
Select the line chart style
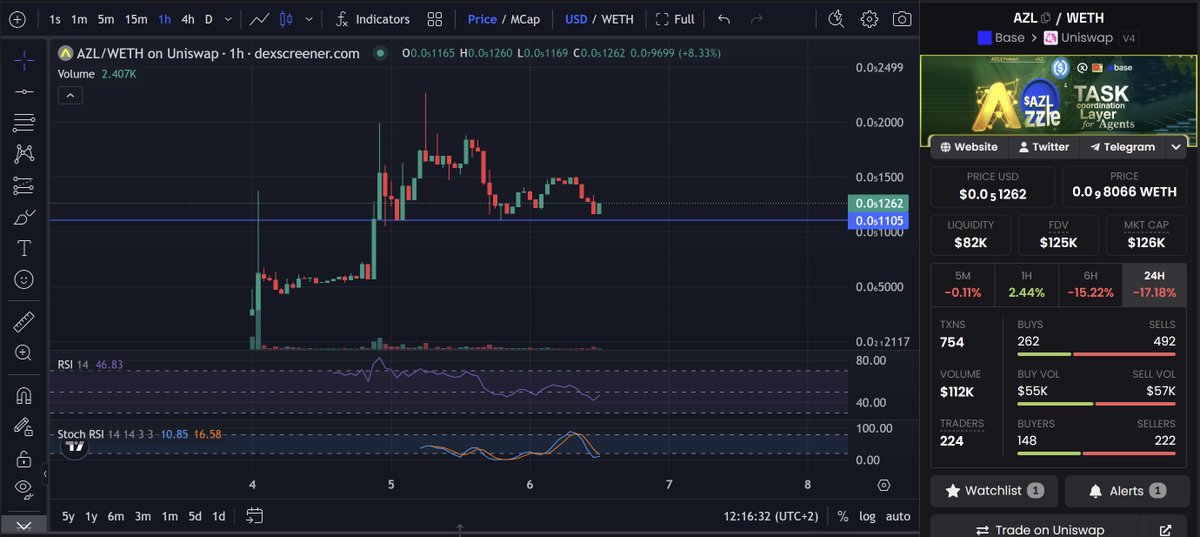pos(260,19)
